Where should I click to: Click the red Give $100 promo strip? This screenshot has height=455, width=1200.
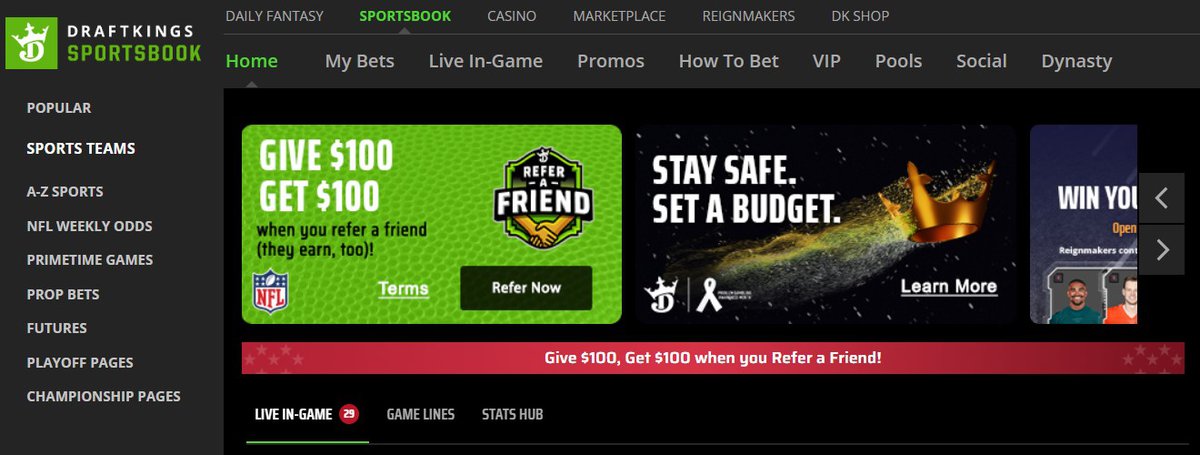click(x=712, y=358)
